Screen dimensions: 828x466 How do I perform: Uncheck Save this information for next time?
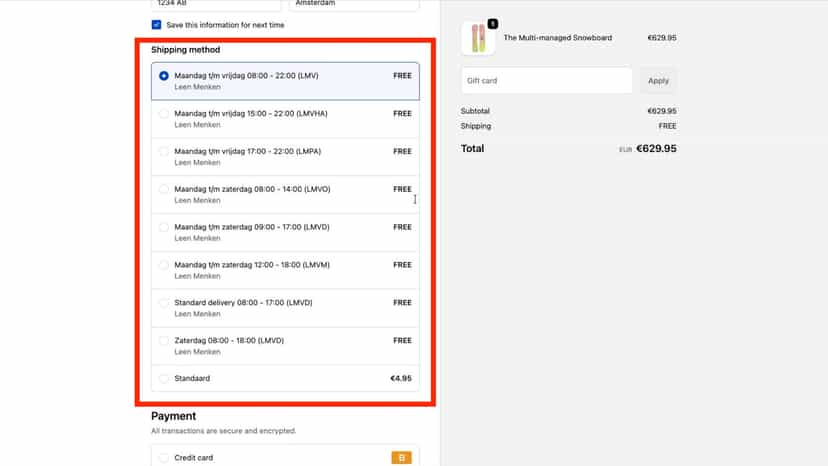156,25
